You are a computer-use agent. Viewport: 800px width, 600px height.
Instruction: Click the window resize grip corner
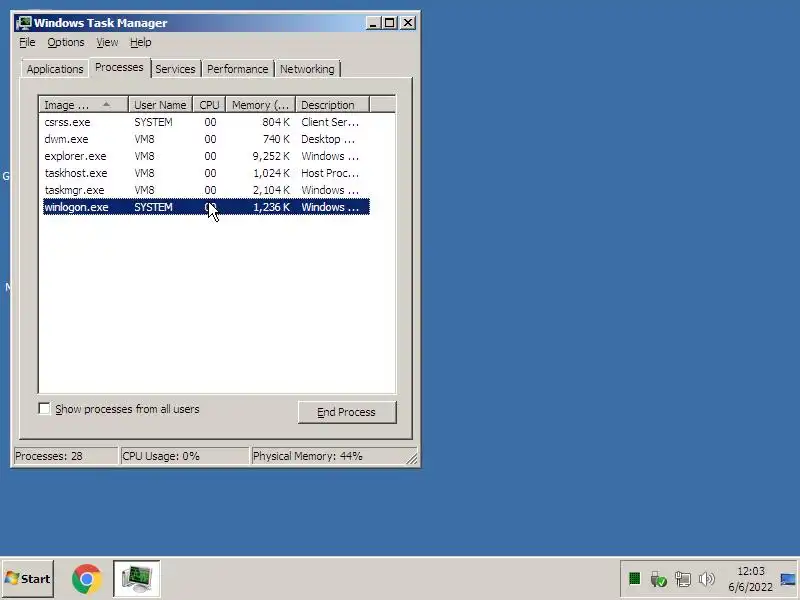coord(412,459)
